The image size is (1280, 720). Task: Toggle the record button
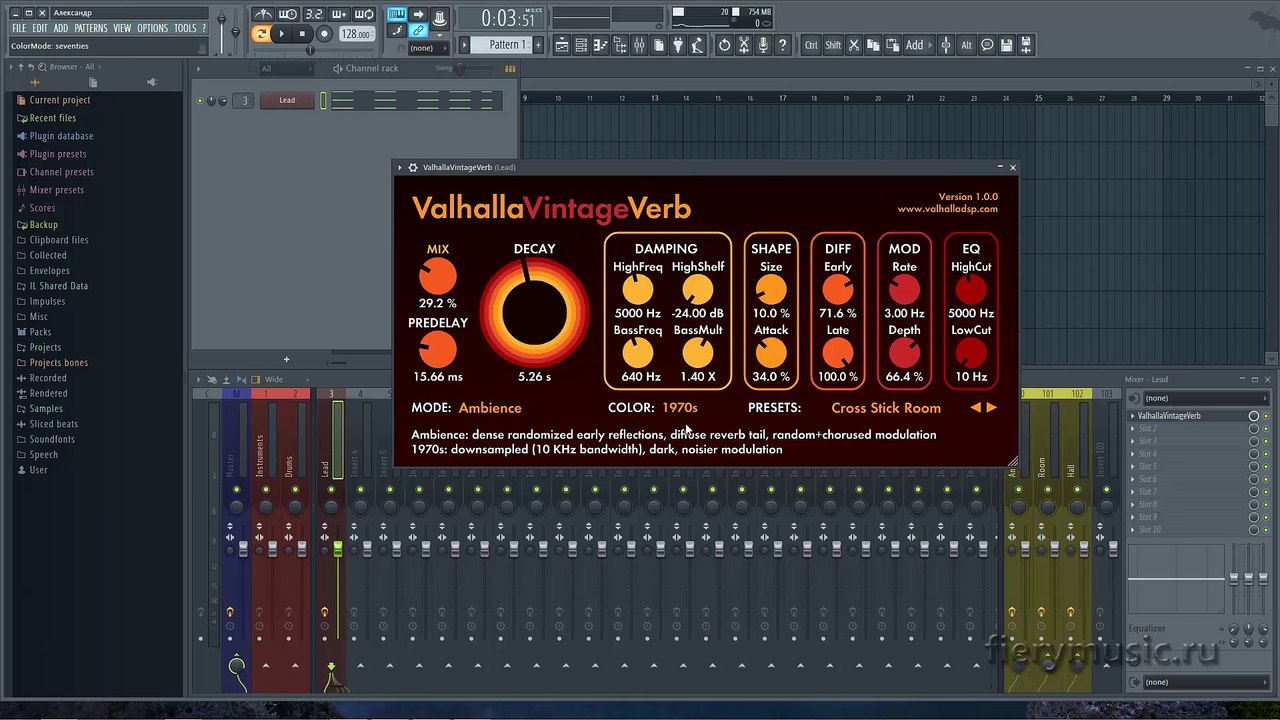click(x=324, y=34)
